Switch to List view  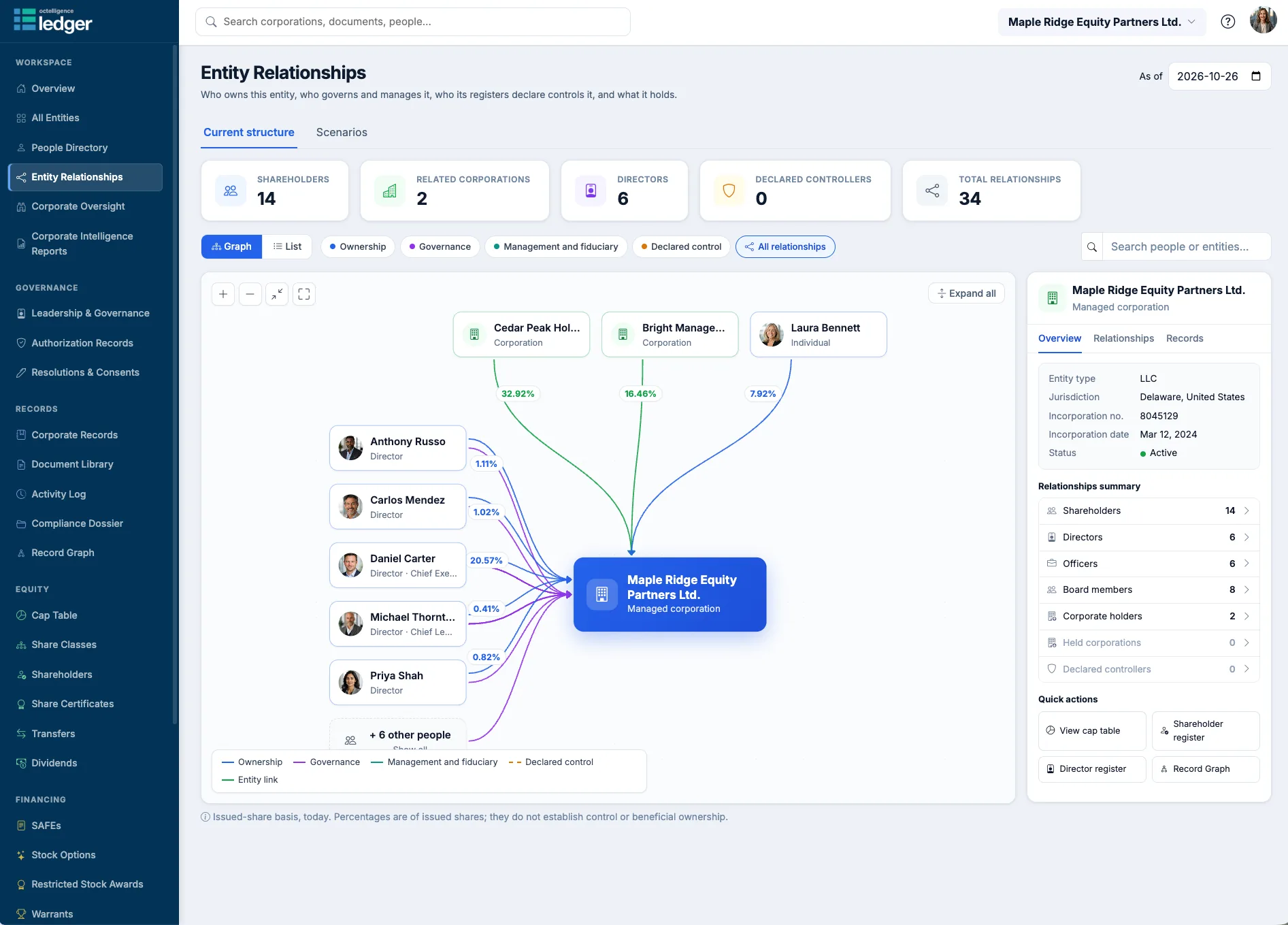[287, 246]
